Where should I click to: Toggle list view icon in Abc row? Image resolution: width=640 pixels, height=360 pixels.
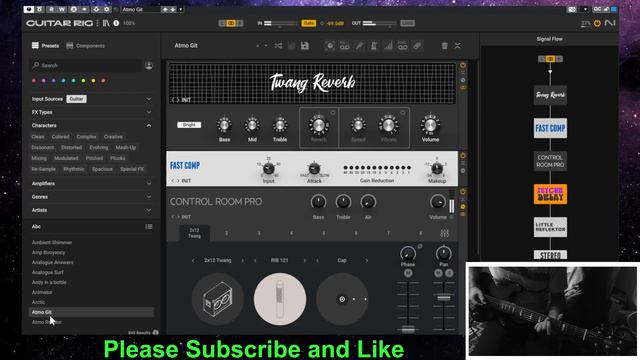[149, 227]
